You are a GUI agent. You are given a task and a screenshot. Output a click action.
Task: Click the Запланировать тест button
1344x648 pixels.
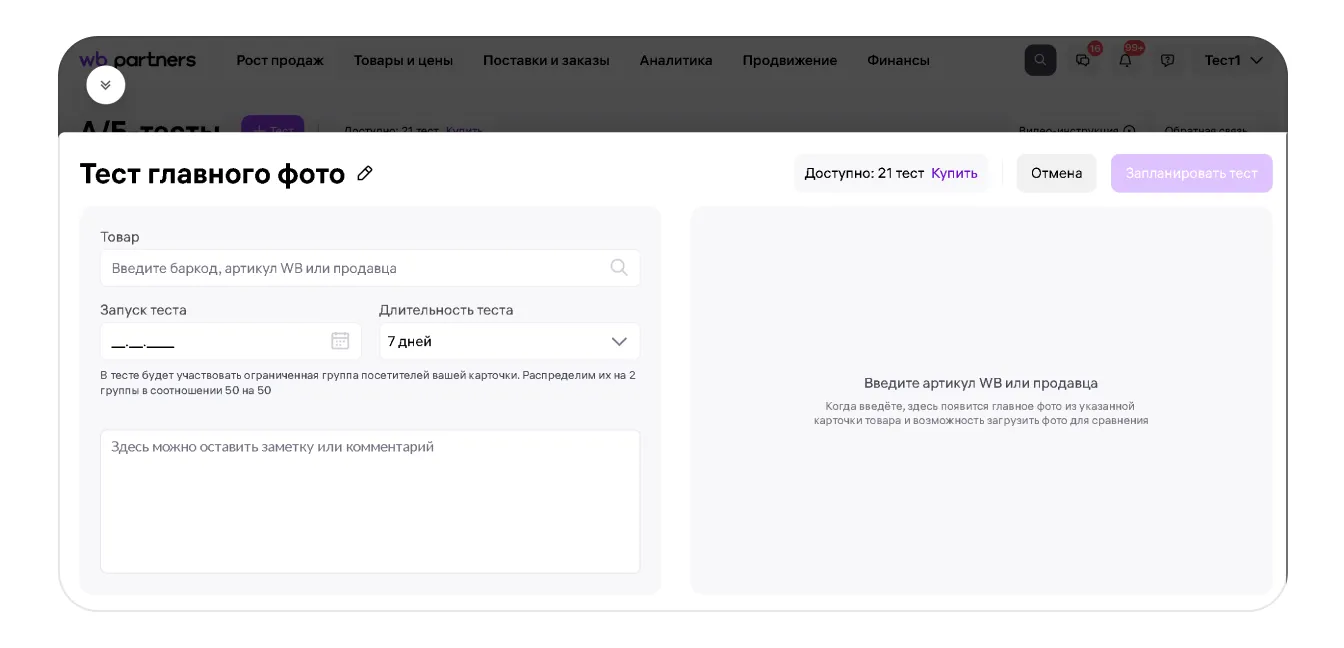1191,173
